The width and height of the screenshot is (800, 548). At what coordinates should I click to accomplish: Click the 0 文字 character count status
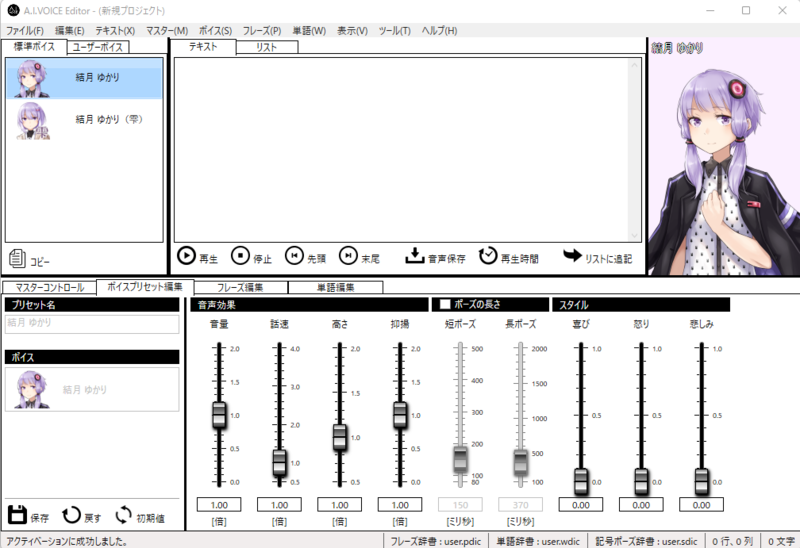[781, 541]
